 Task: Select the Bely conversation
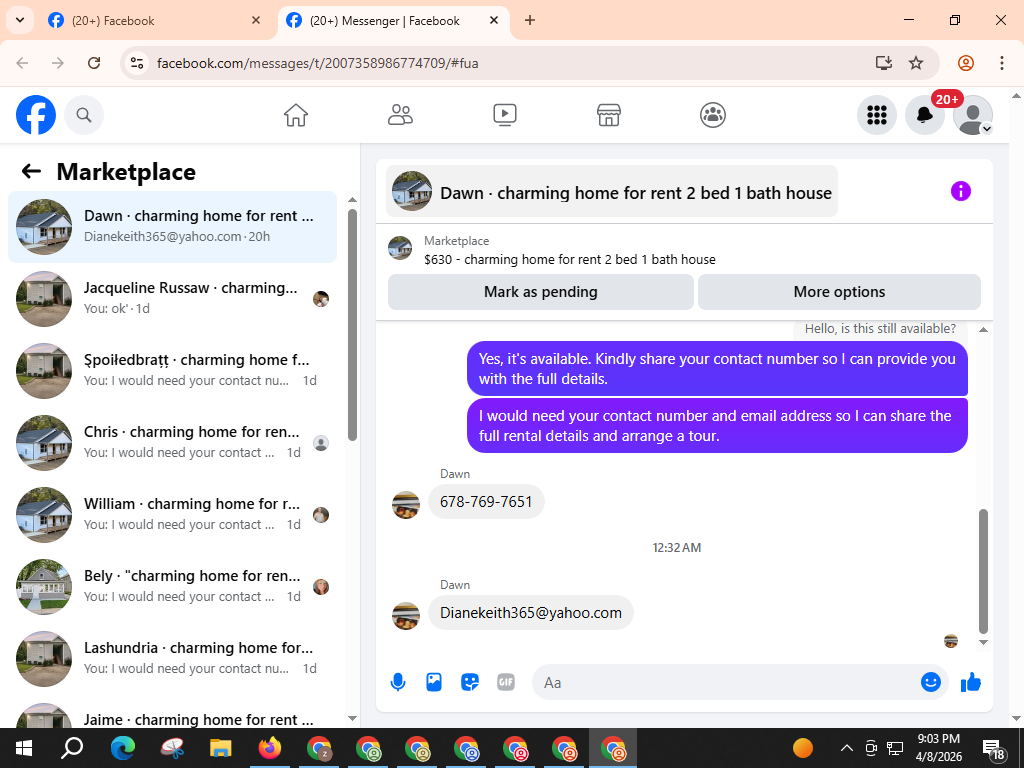pos(172,586)
